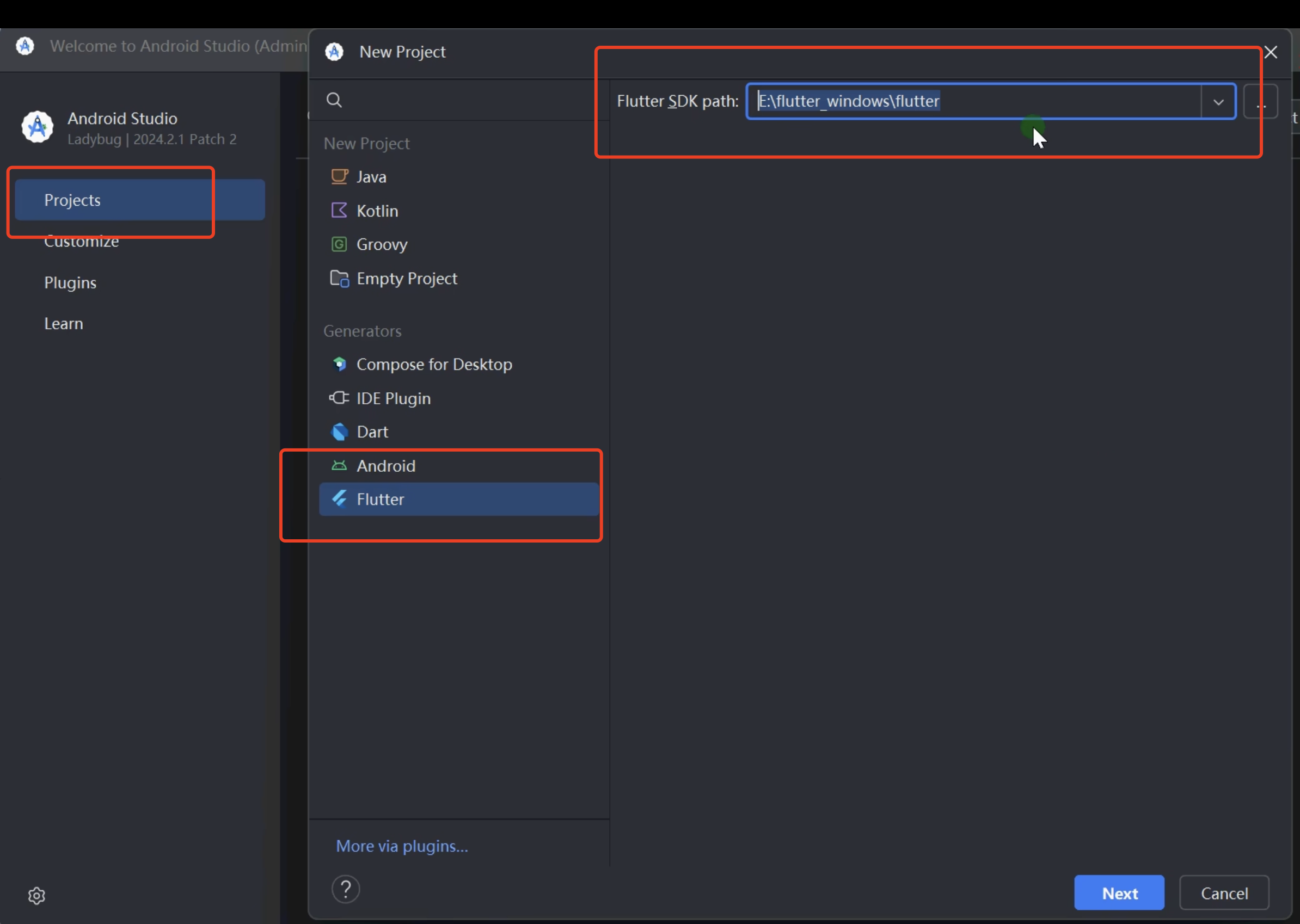The height and width of the screenshot is (924, 1300).
Task: Click the Next button
Action: [1119, 892]
